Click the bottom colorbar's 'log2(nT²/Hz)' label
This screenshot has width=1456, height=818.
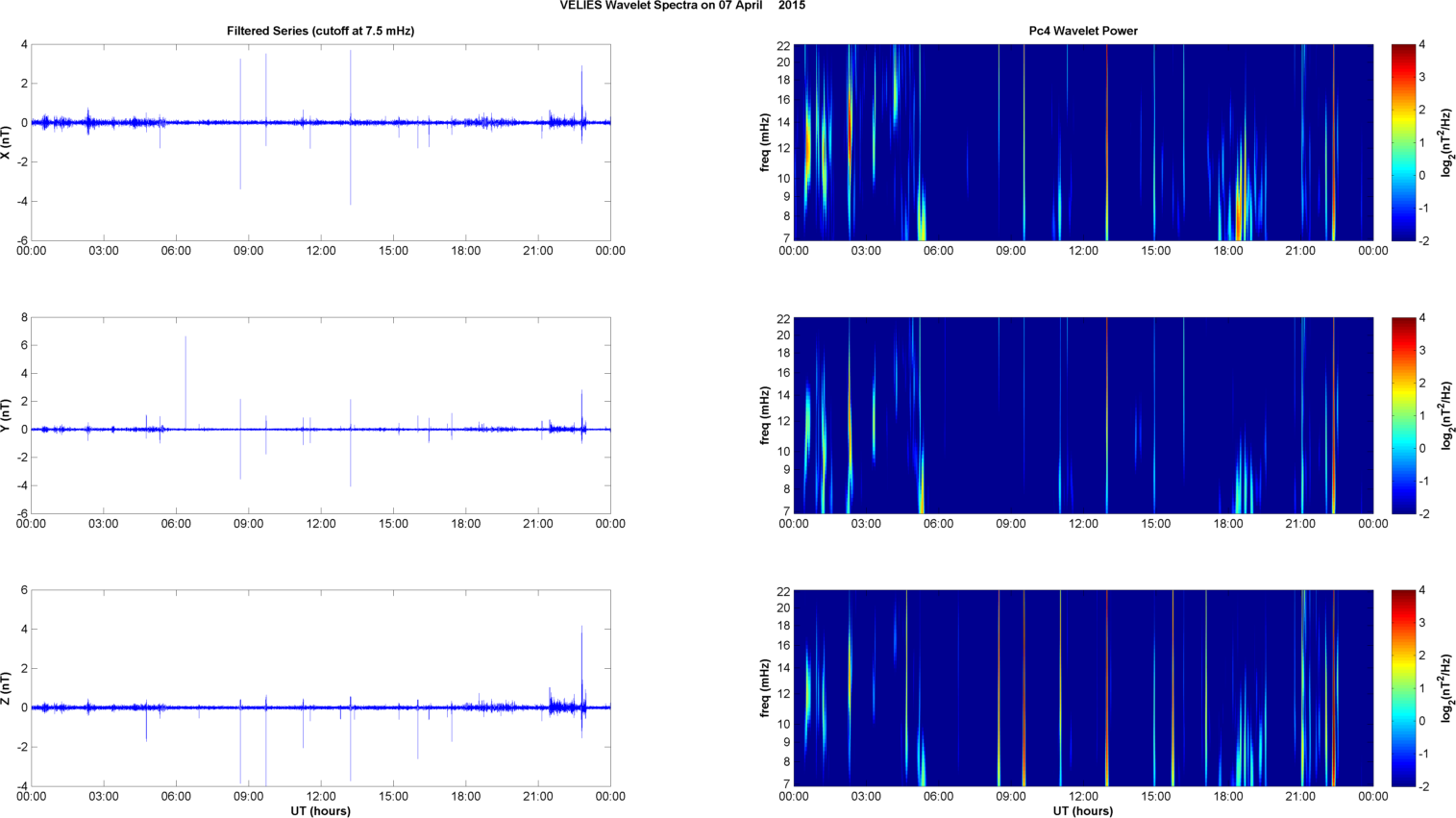pos(1447,688)
